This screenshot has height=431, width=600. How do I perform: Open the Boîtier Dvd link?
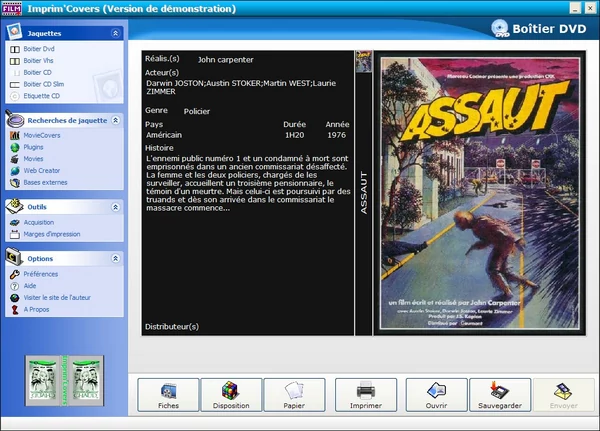tap(39, 49)
